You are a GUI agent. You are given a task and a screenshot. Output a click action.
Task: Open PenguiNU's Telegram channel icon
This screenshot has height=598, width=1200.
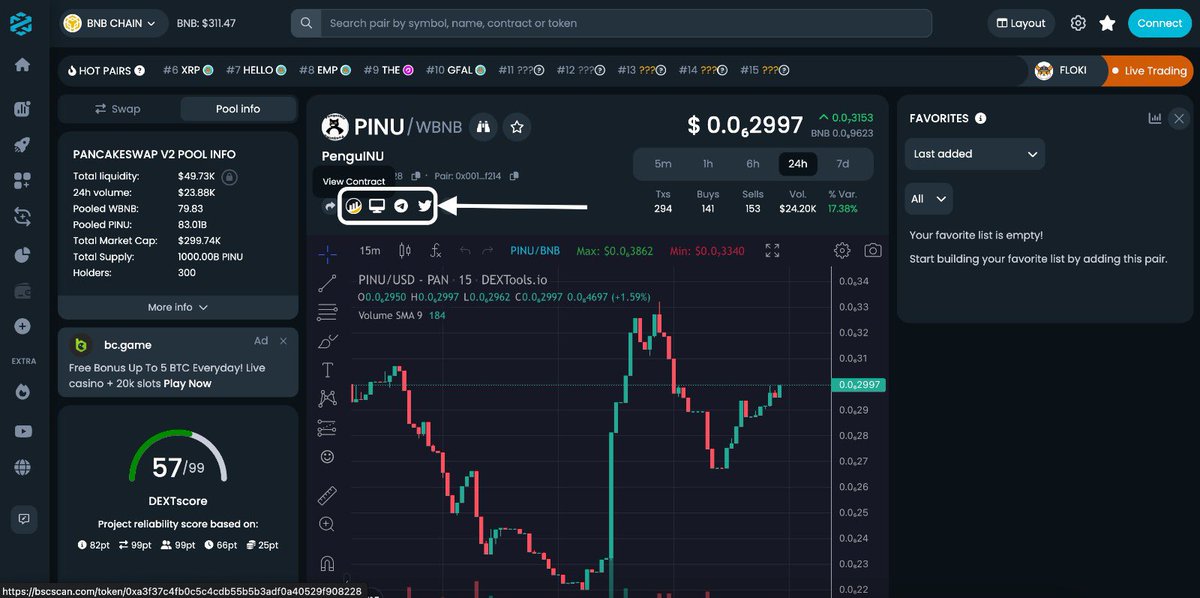coord(401,206)
